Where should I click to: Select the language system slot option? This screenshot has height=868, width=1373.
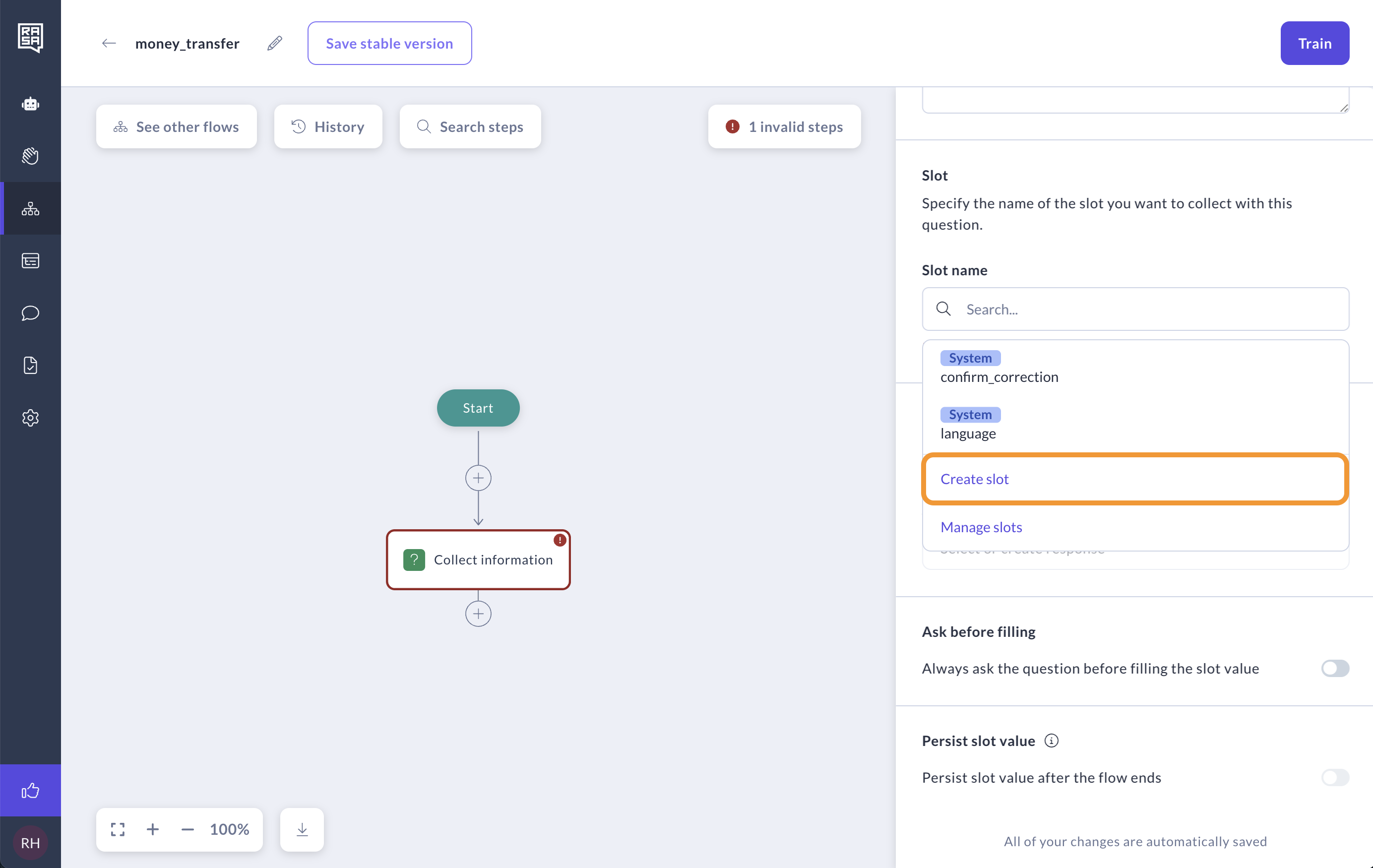tap(968, 433)
